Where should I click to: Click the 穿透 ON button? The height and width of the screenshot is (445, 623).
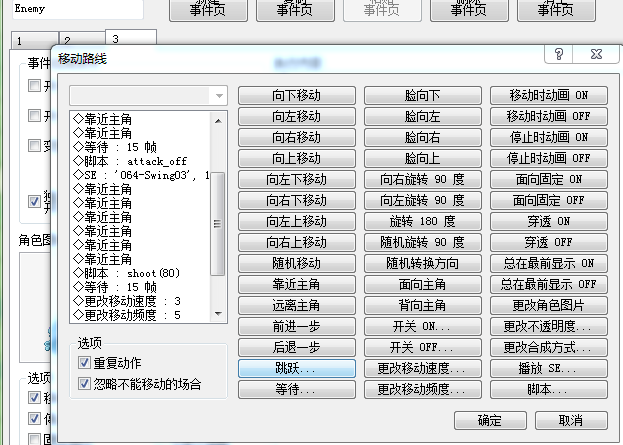(x=549, y=222)
